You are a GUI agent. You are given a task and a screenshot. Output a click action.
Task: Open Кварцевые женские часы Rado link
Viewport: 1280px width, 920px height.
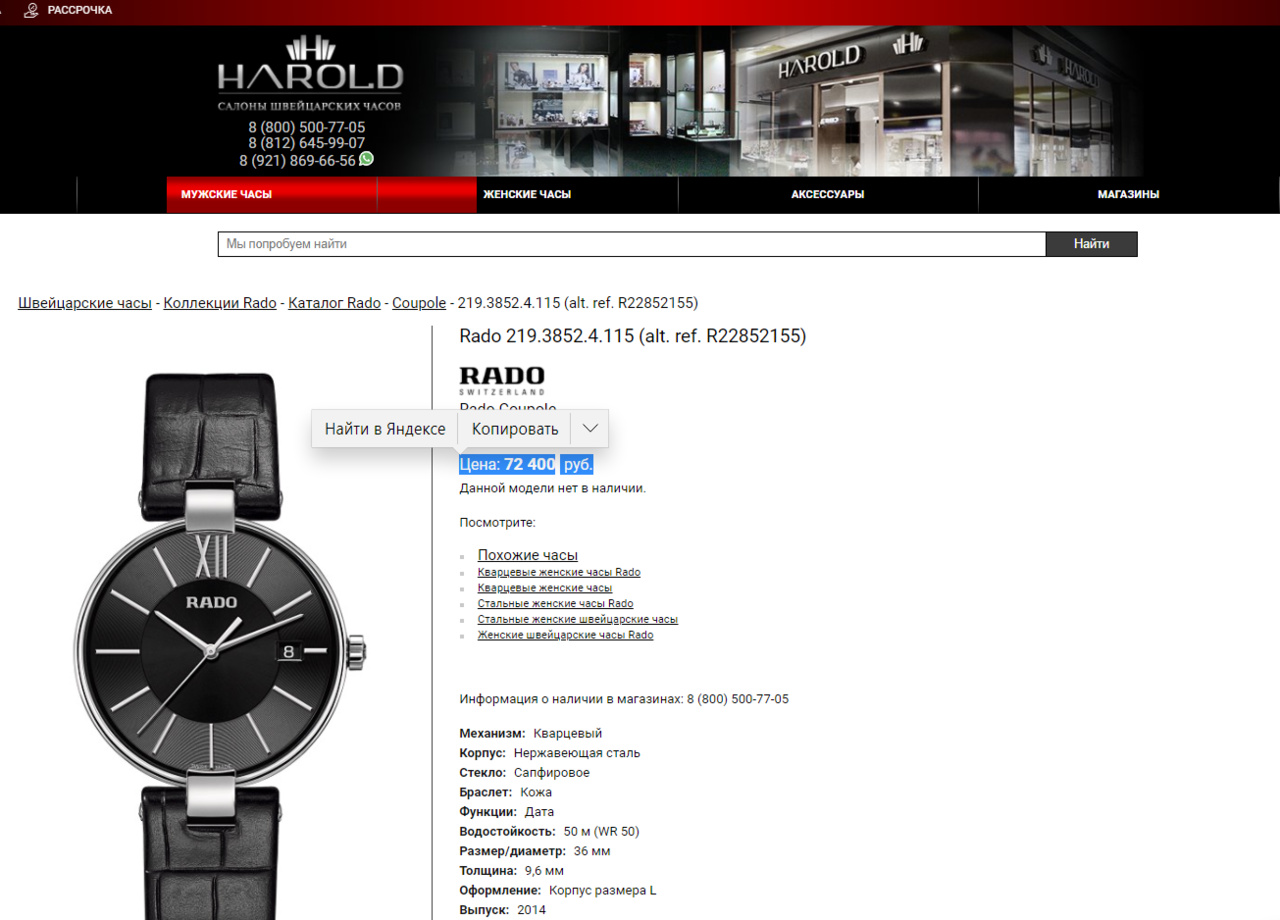(559, 572)
